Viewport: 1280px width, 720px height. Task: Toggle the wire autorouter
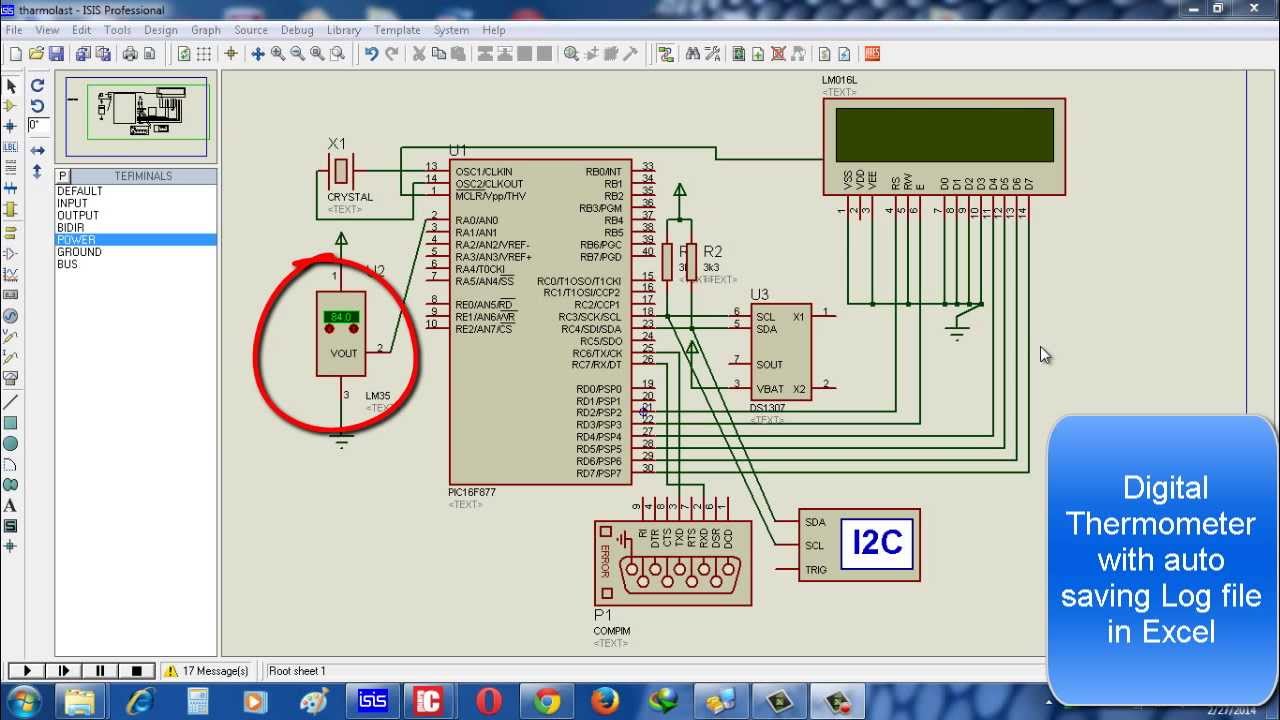(x=665, y=54)
